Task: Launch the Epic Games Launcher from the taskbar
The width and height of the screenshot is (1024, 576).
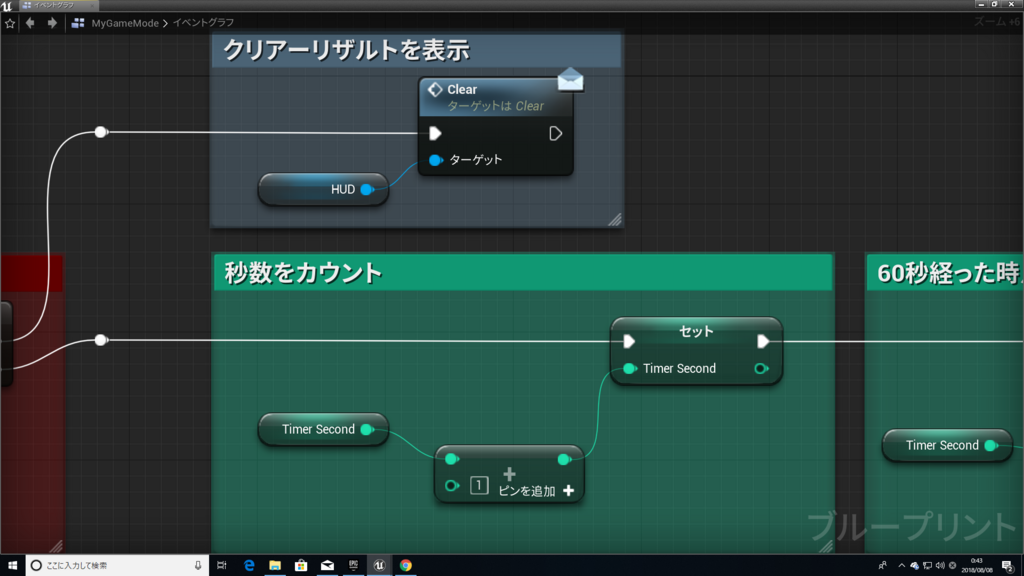Action: (352, 566)
